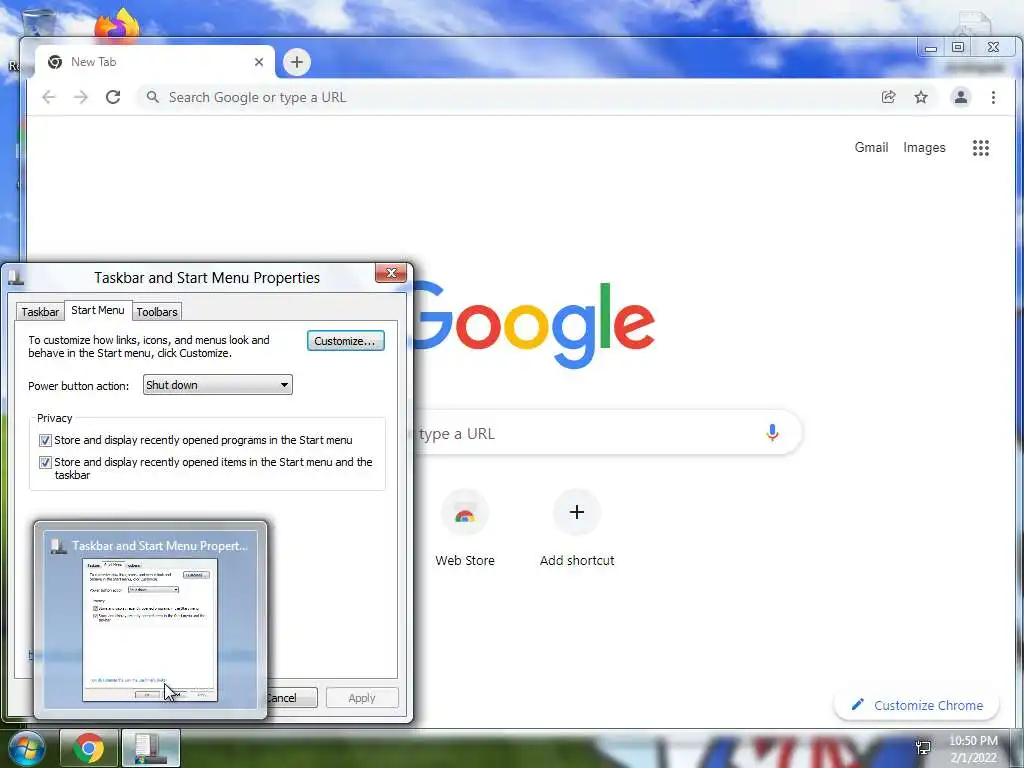Click the Add shortcut plus icon
This screenshot has height=768, width=1024.
point(577,512)
